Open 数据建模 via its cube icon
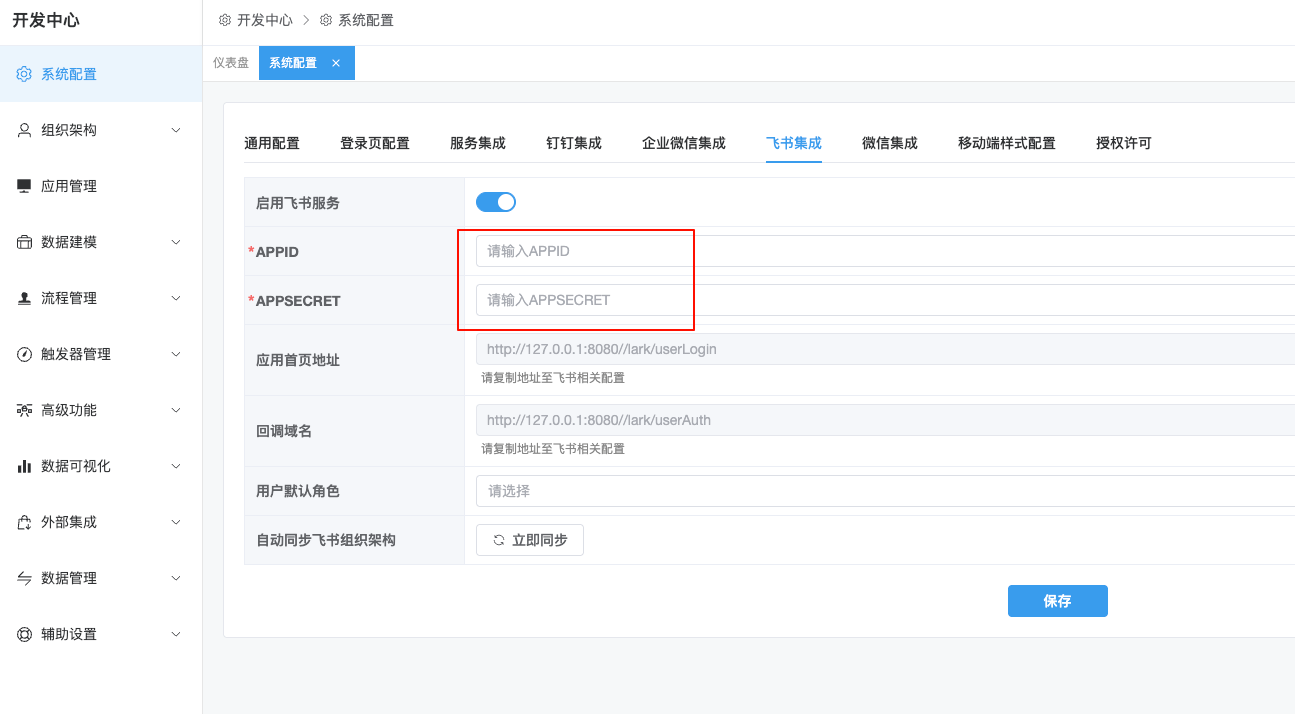 click(23, 241)
